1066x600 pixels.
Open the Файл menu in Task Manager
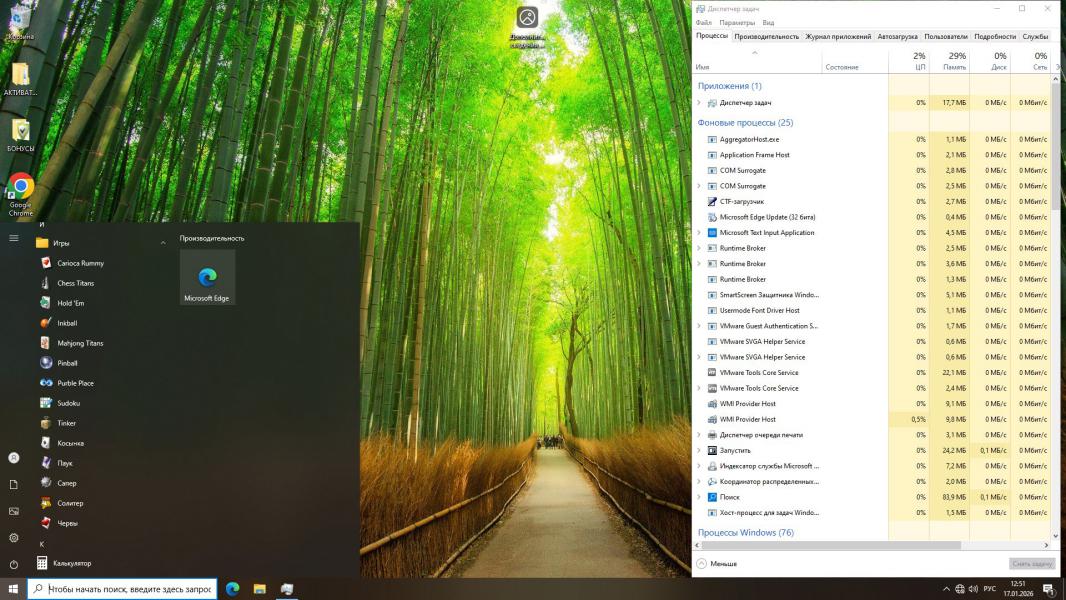[703, 22]
